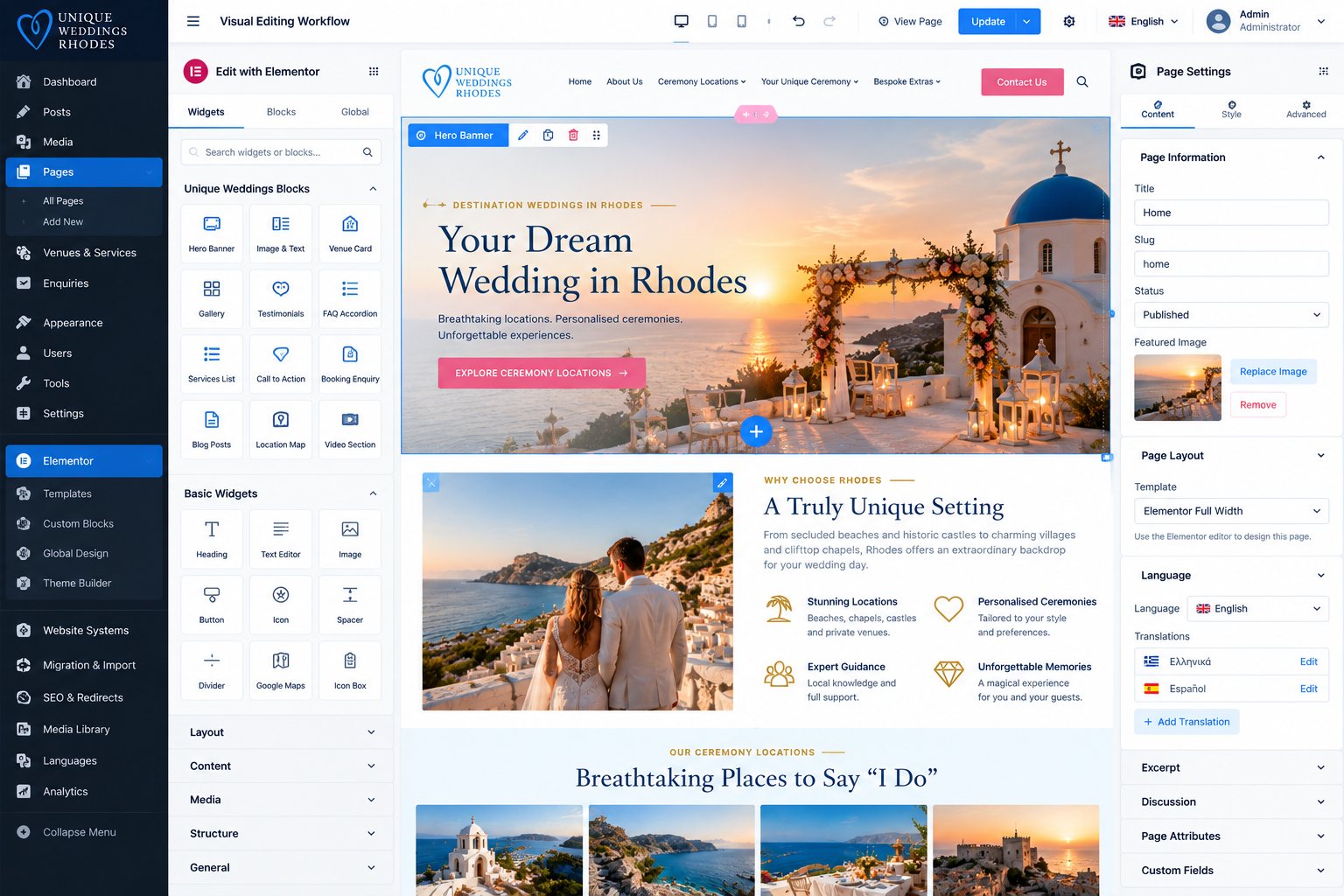Delete the Hero Banner block

point(573,135)
